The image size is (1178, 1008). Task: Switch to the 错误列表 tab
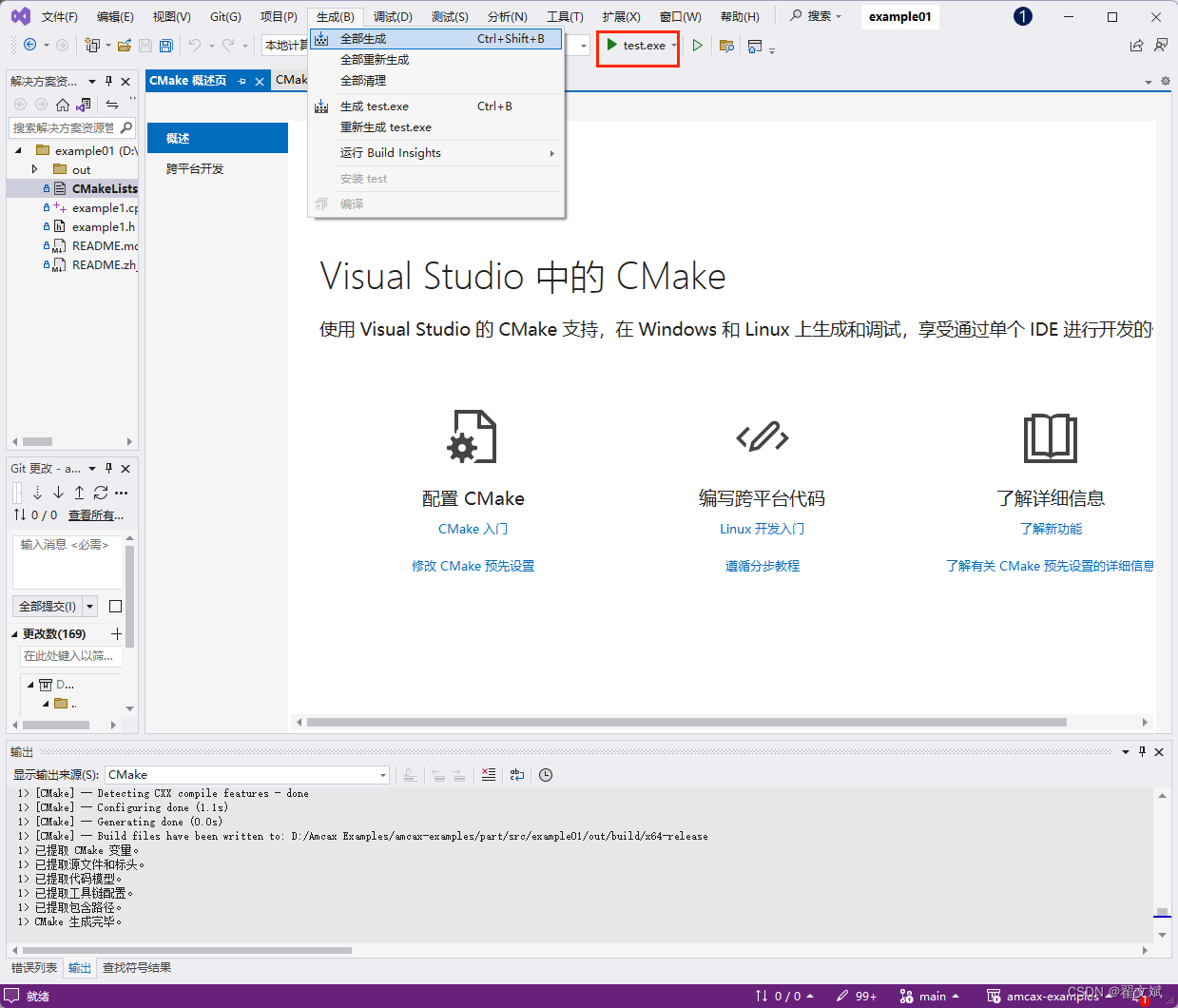point(34,967)
